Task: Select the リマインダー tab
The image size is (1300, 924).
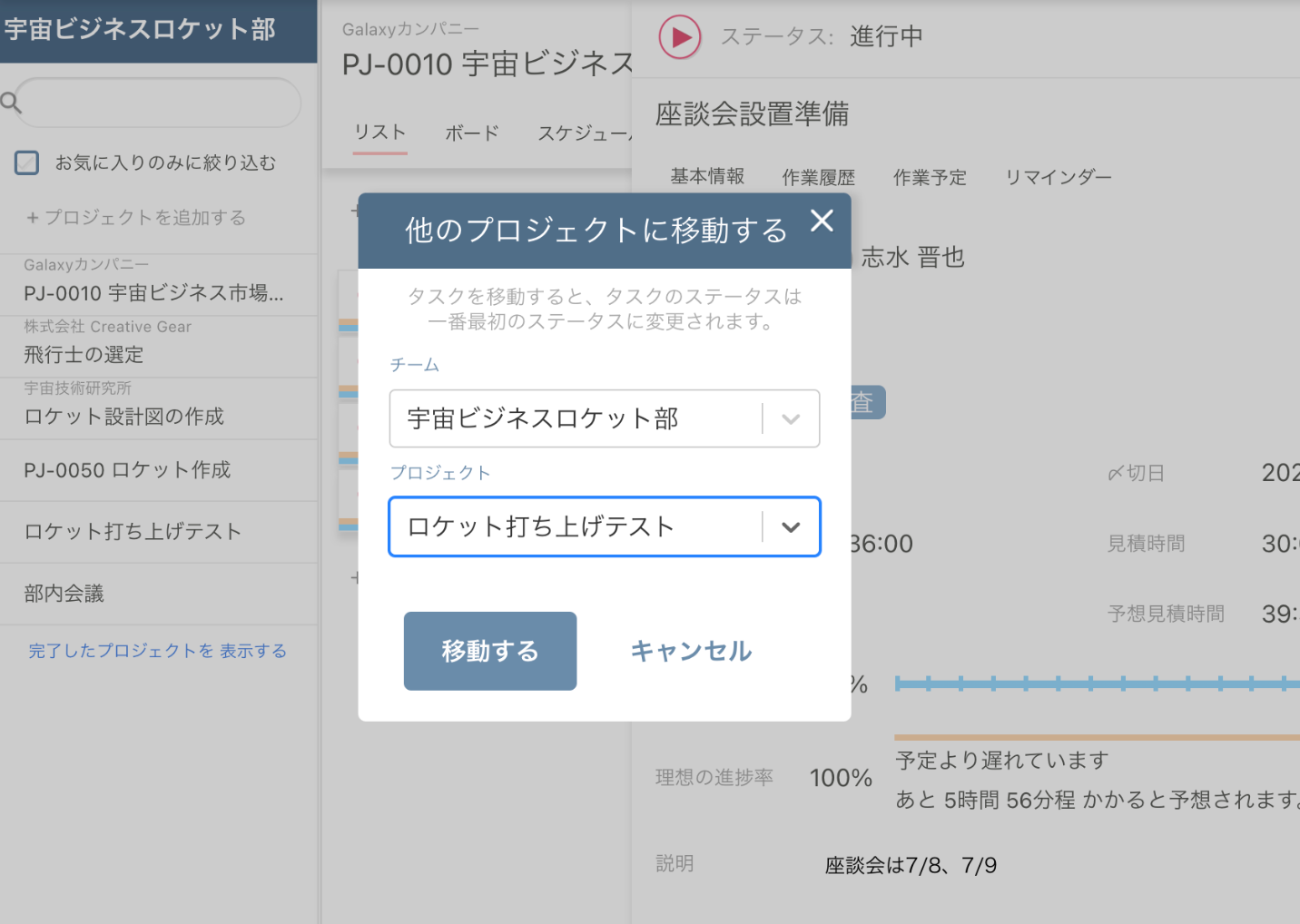Action: coord(1058,177)
